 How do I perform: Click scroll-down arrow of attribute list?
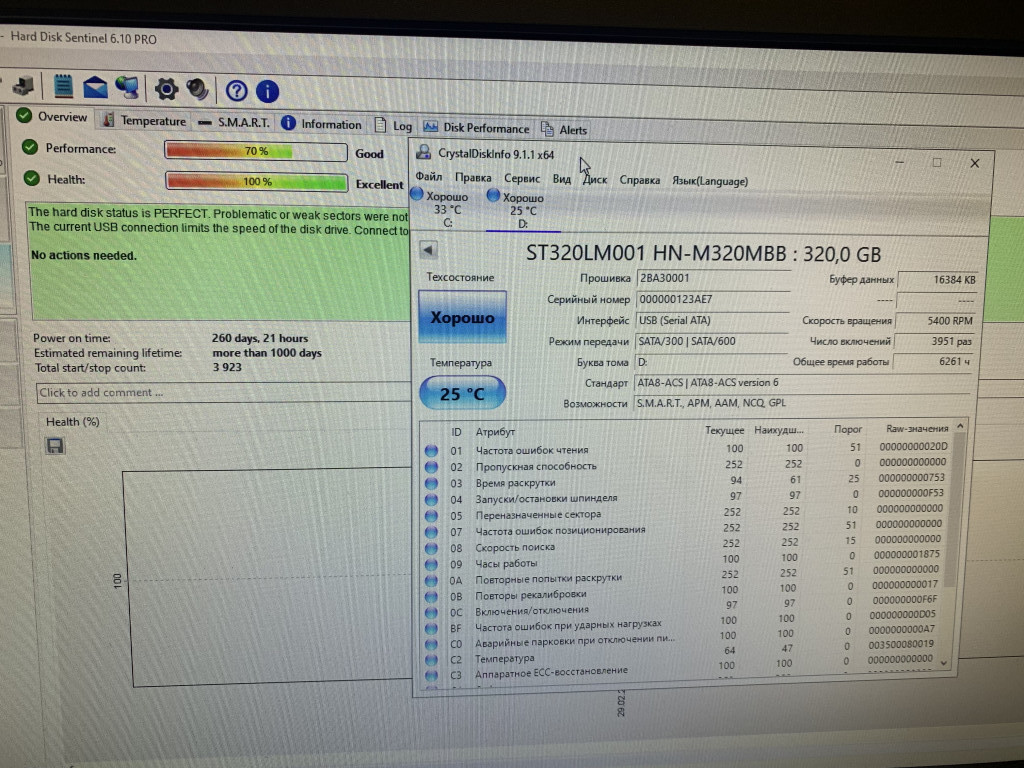click(944, 663)
